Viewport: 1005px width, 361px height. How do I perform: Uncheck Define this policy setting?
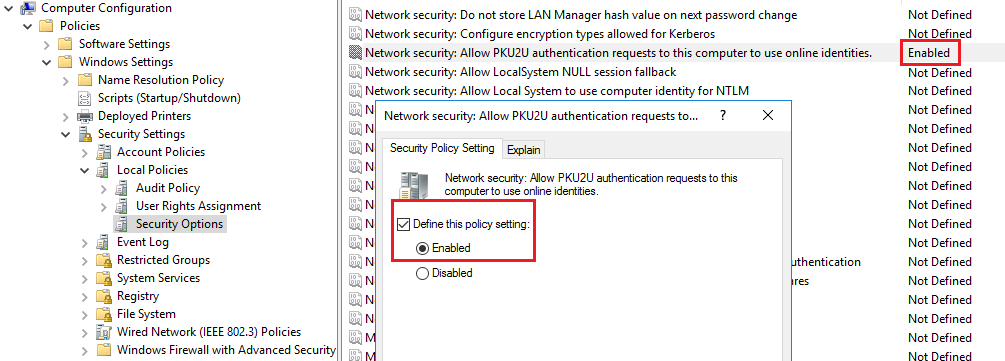404,224
